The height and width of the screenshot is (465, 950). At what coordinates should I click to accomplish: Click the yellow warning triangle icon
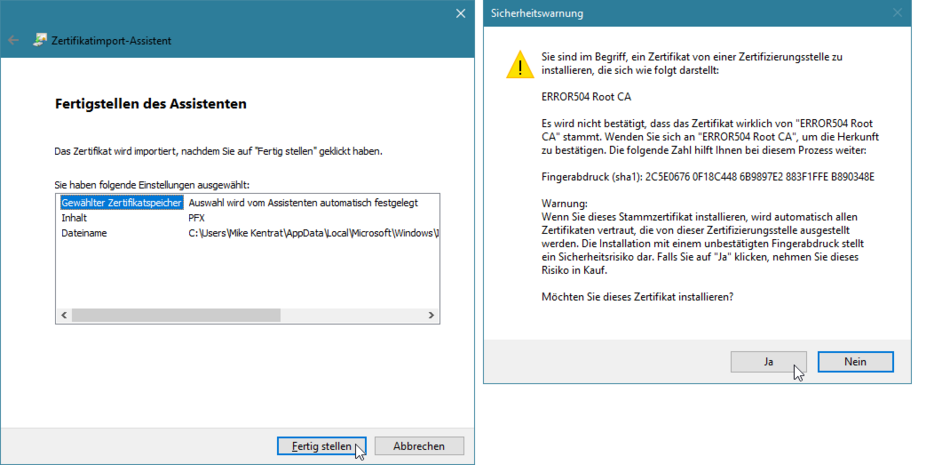tap(520, 65)
